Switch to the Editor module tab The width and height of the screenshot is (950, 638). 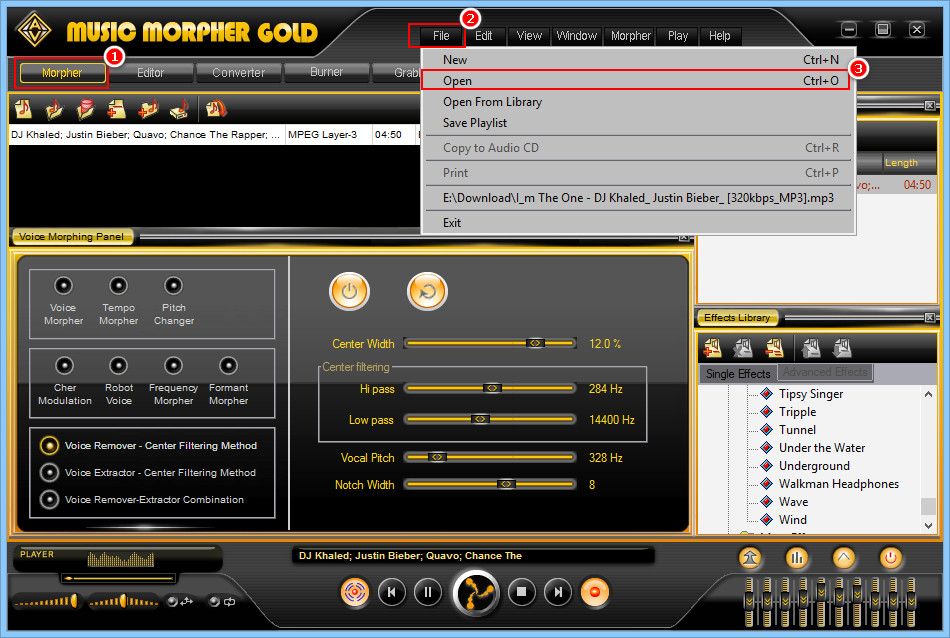(x=150, y=73)
